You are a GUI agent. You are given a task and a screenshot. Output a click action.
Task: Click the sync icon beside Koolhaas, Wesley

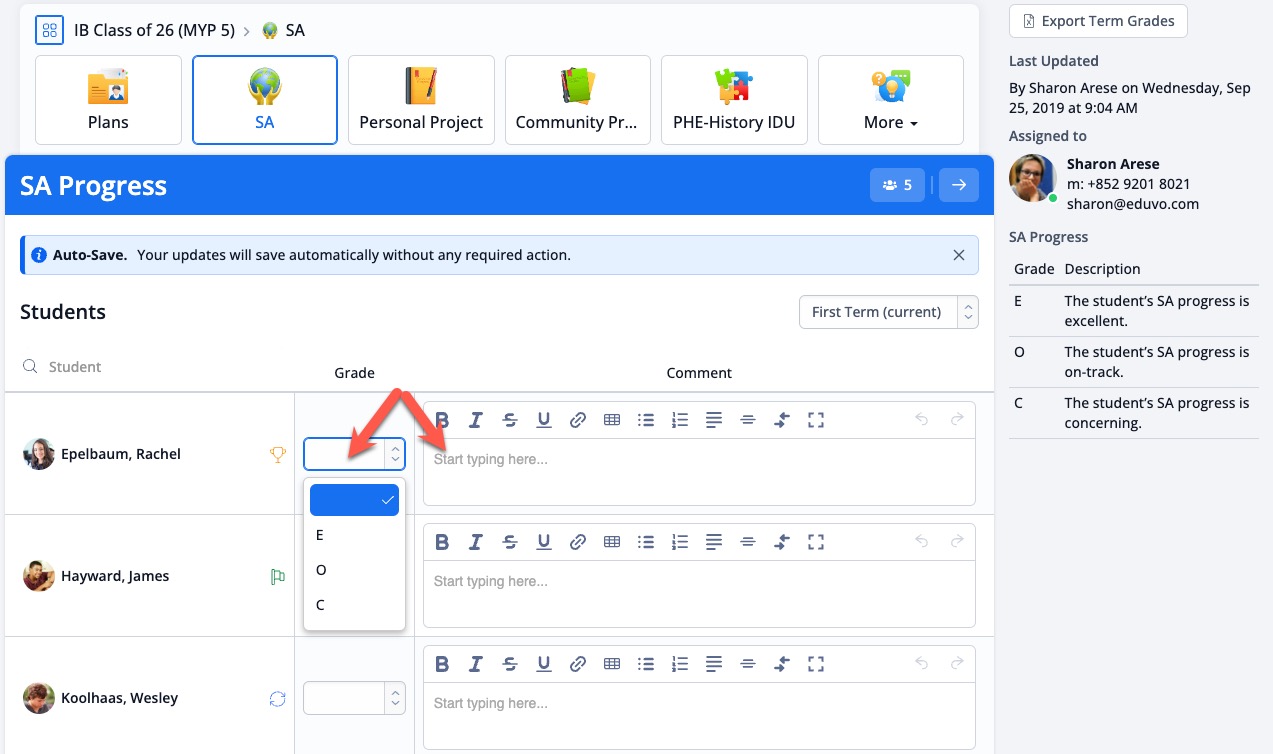point(278,699)
